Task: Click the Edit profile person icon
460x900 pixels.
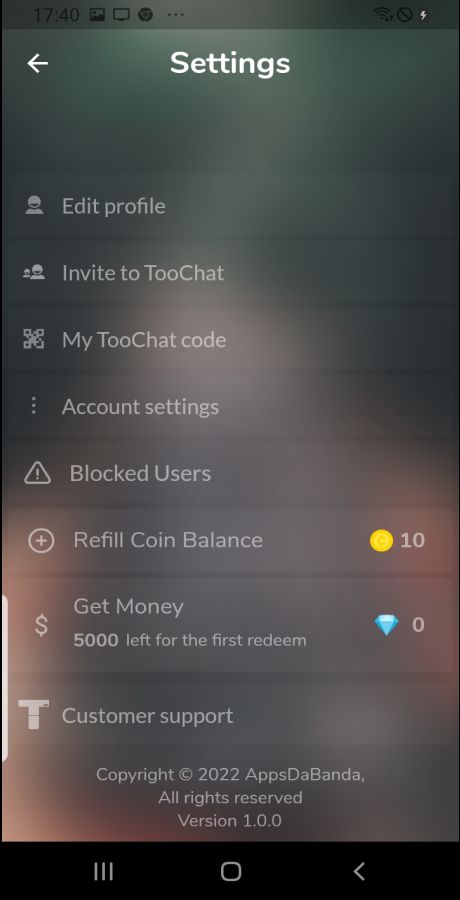Action: point(34,205)
